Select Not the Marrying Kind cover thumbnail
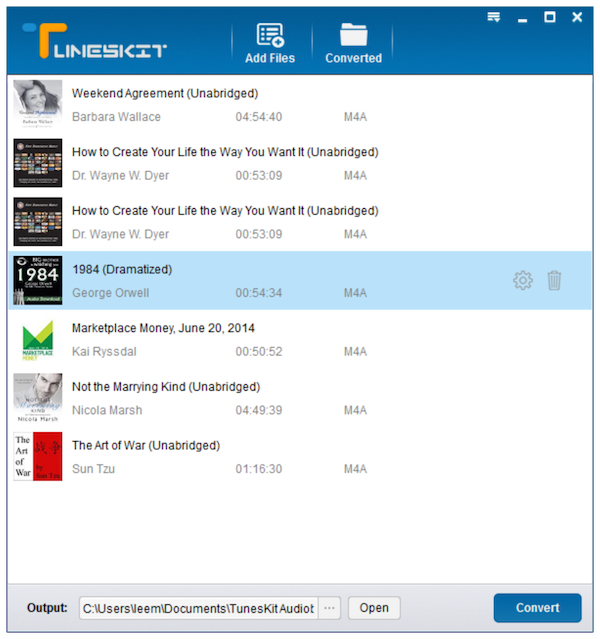Image resolution: width=600 pixels, height=639 pixels. click(38, 399)
